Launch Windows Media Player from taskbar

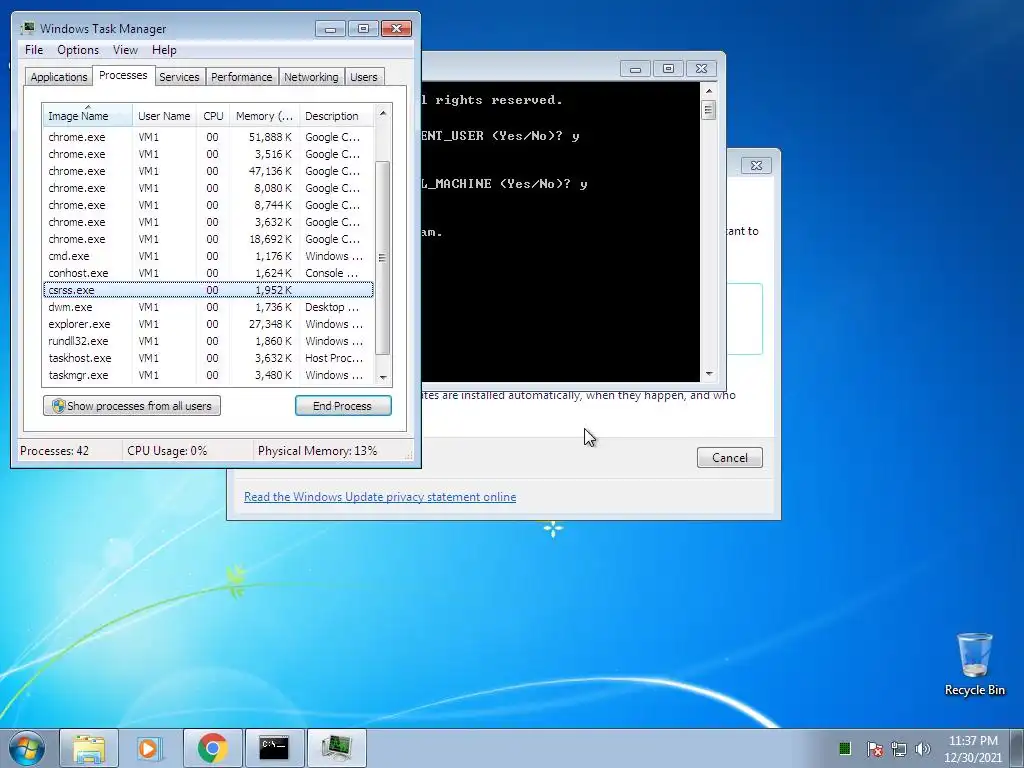coord(150,748)
